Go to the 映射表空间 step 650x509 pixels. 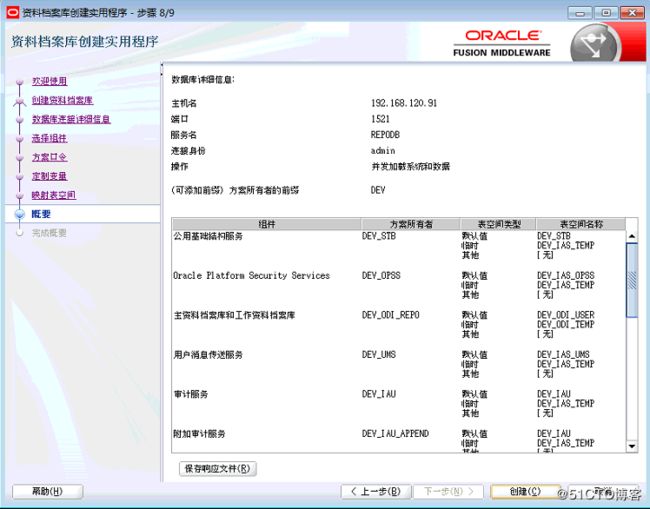(54, 195)
